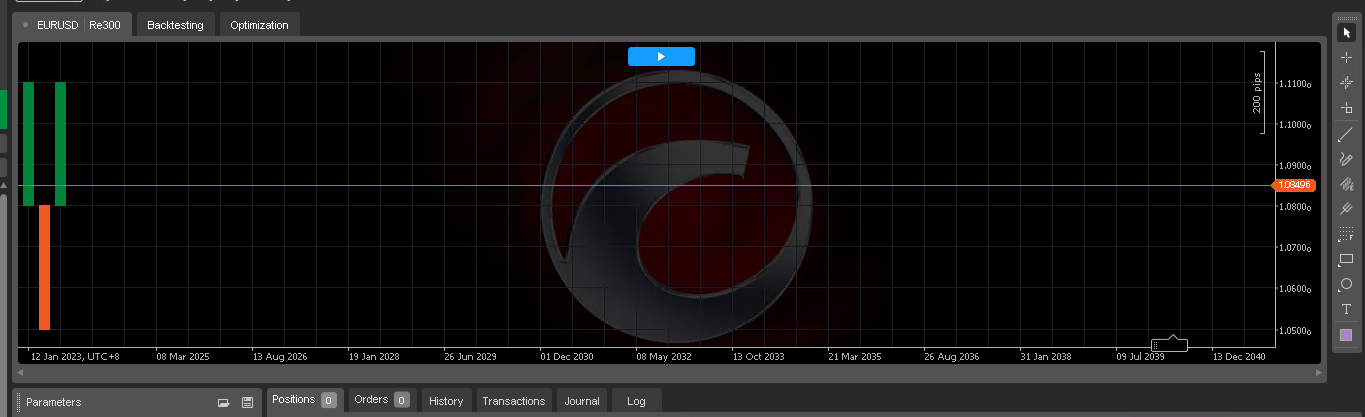Image resolution: width=1365 pixels, height=417 pixels.
Task: Open the Log tab
Action: tap(636, 401)
